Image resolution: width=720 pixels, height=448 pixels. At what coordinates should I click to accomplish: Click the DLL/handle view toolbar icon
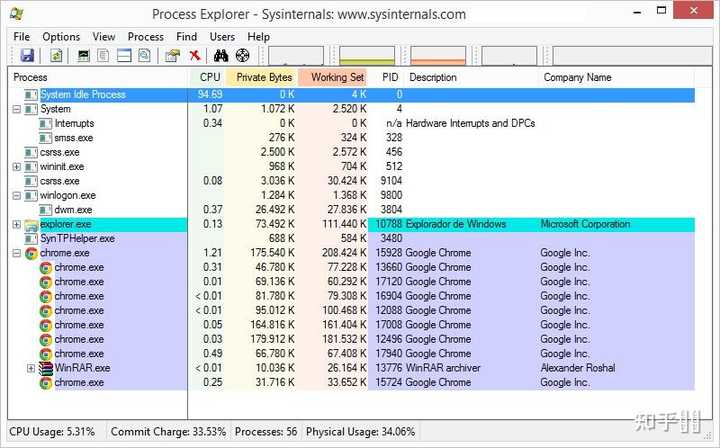(x=144, y=56)
